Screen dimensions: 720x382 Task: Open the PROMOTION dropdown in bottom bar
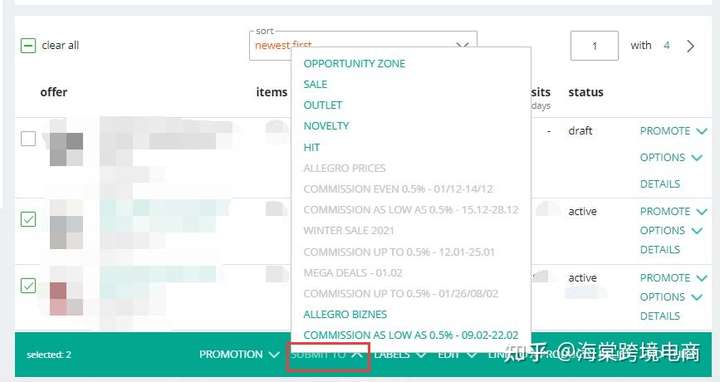[239, 354]
